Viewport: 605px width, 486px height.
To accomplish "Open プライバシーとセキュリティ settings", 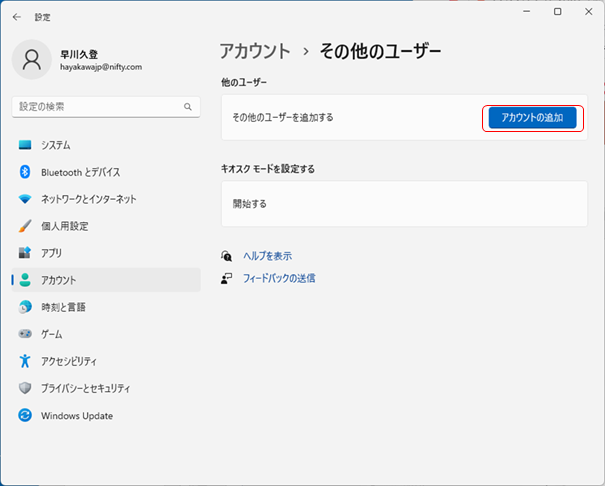I will click(x=85, y=388).
